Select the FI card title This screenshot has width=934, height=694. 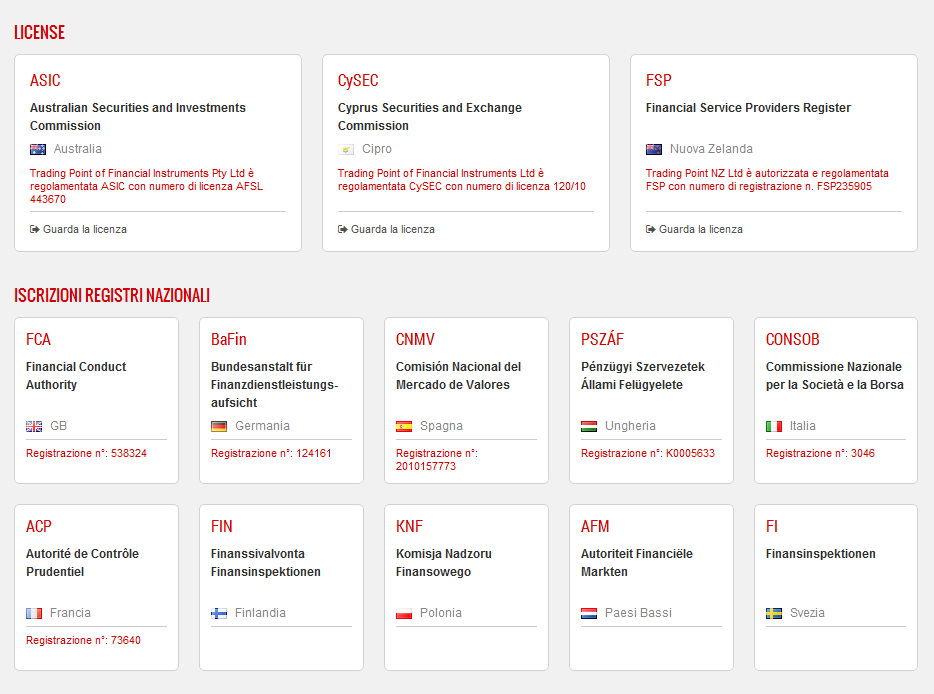pos(772,527)
